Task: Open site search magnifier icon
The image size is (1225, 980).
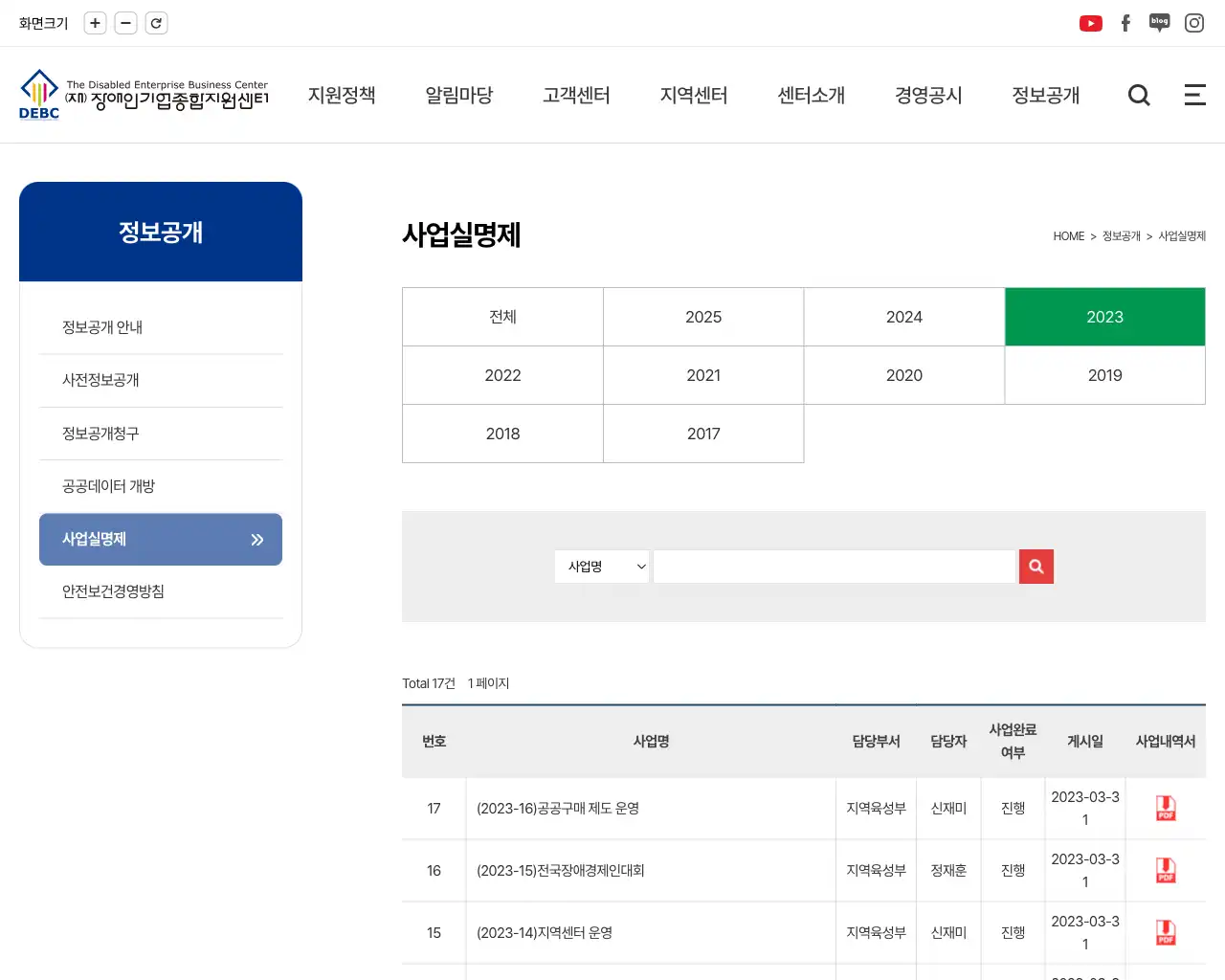Action: pyautogui.click(x=1139, y=95)
